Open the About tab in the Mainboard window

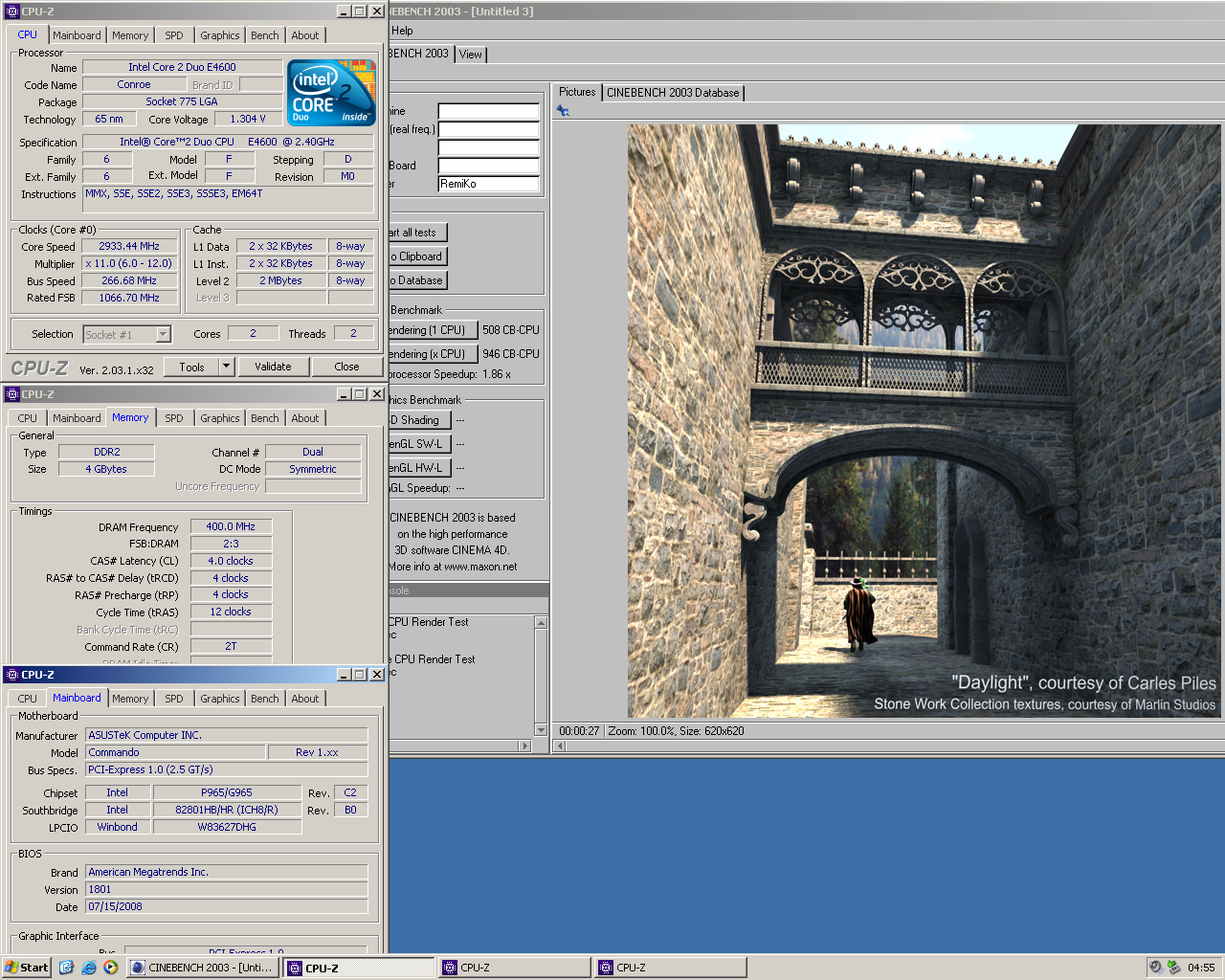click(305, 699)
